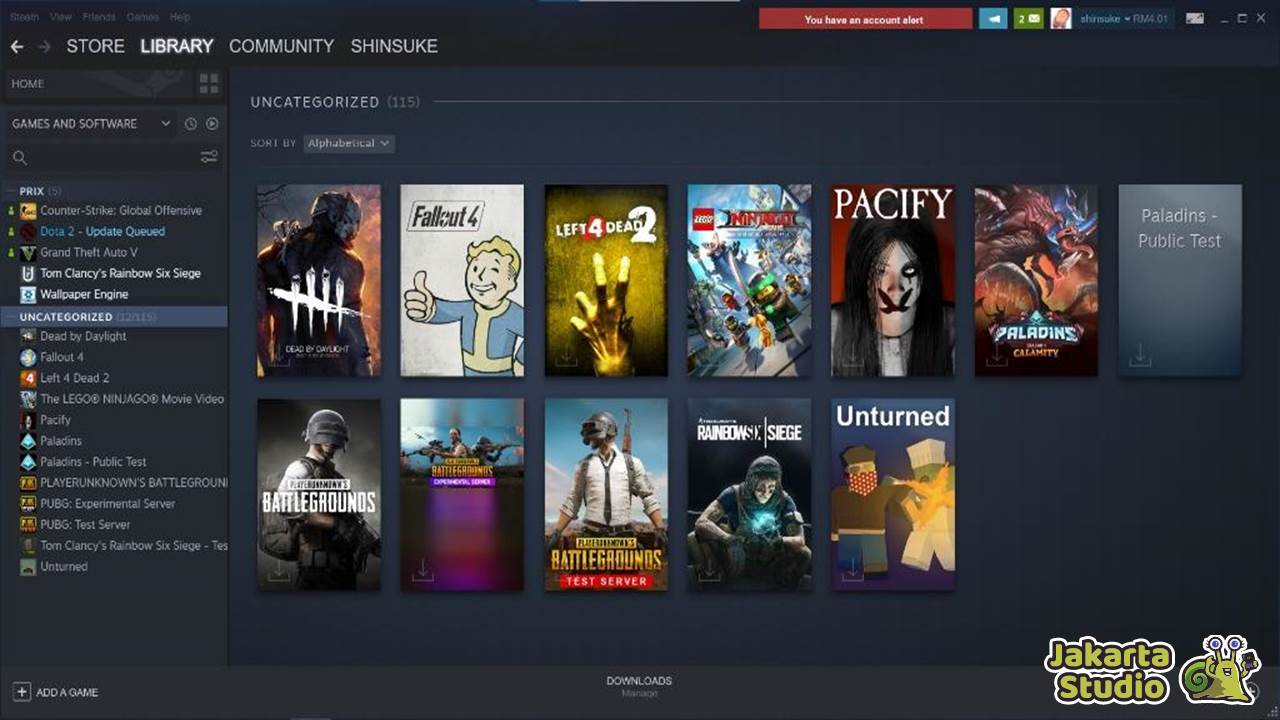Open the Pacify game cover
1280x720 pixels.
(893, 281)
